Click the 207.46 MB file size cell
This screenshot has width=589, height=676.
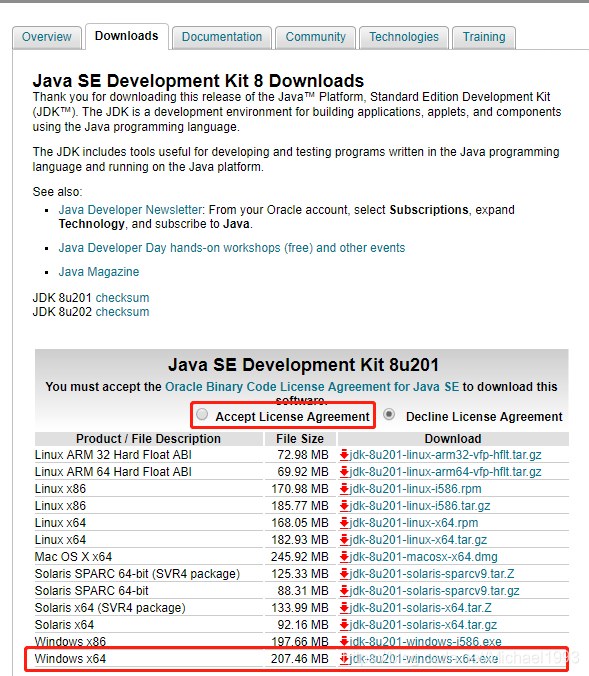click(x=300, y=659)
